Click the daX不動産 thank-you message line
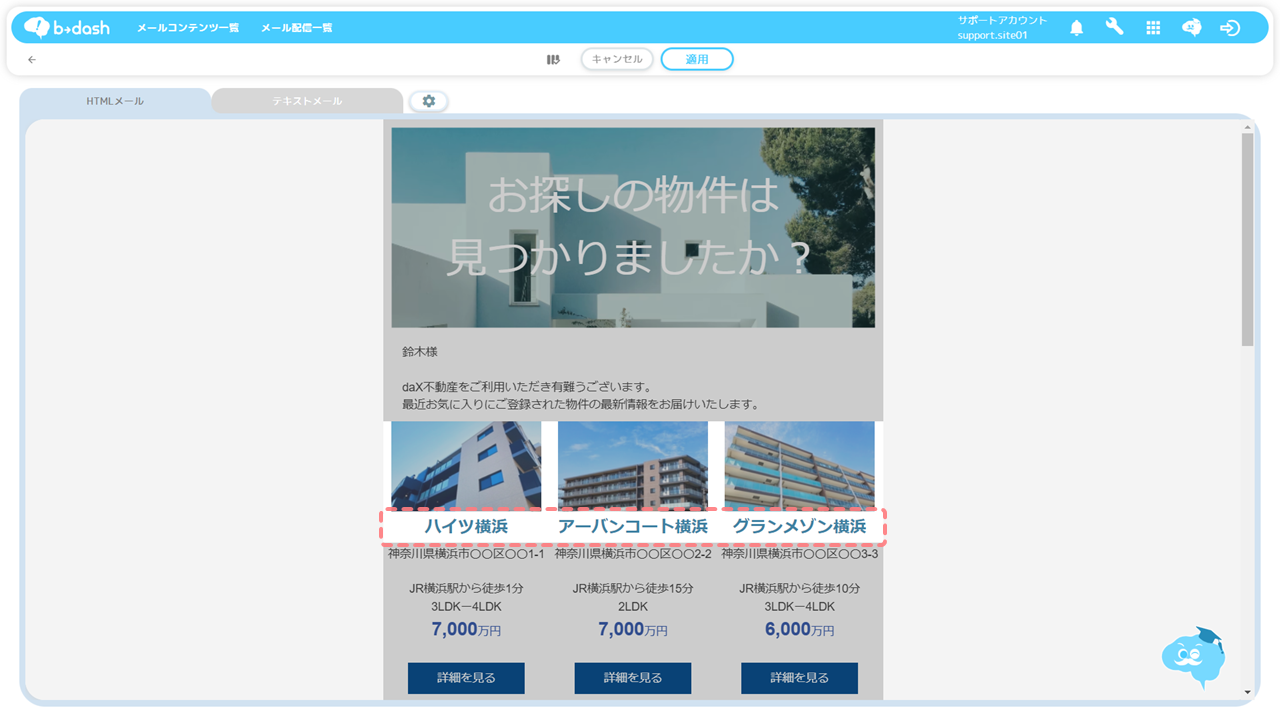 pyautogui.click(x=527, y=387)
